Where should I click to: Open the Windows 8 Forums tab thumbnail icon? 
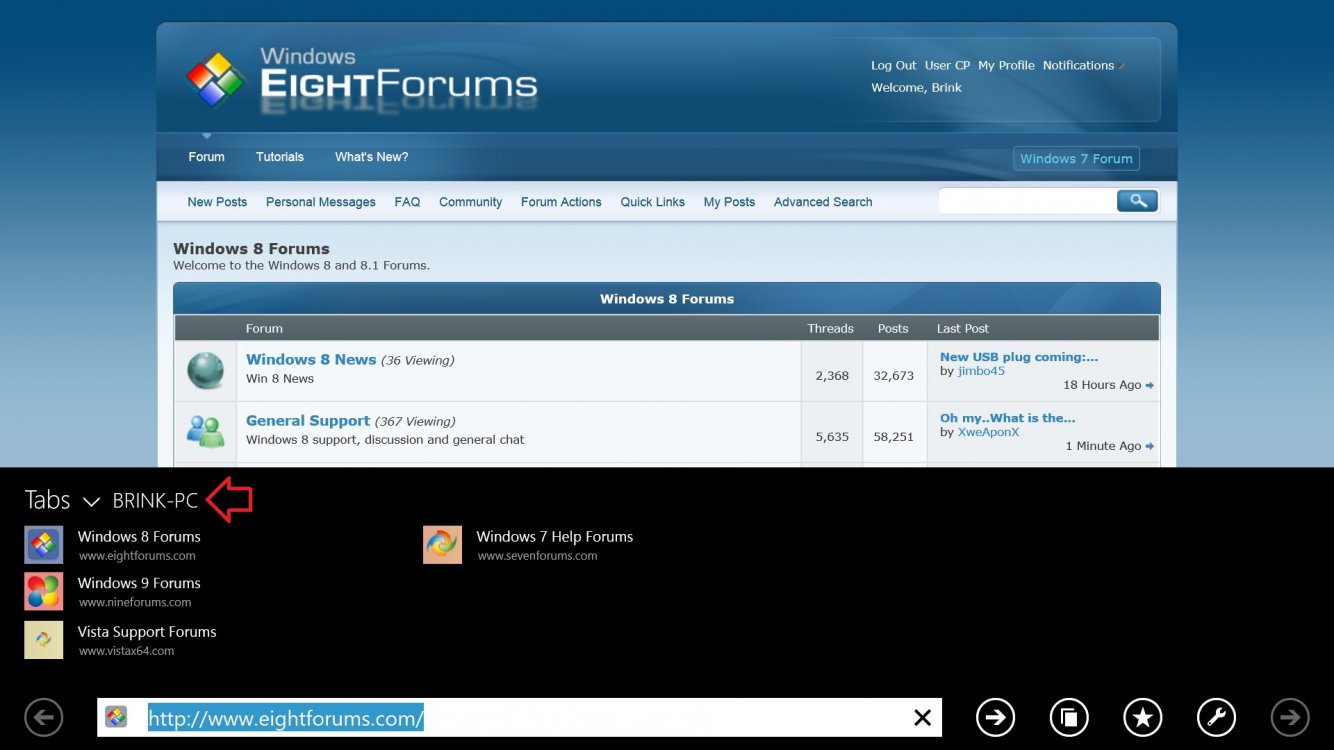[x=44, y=545]
